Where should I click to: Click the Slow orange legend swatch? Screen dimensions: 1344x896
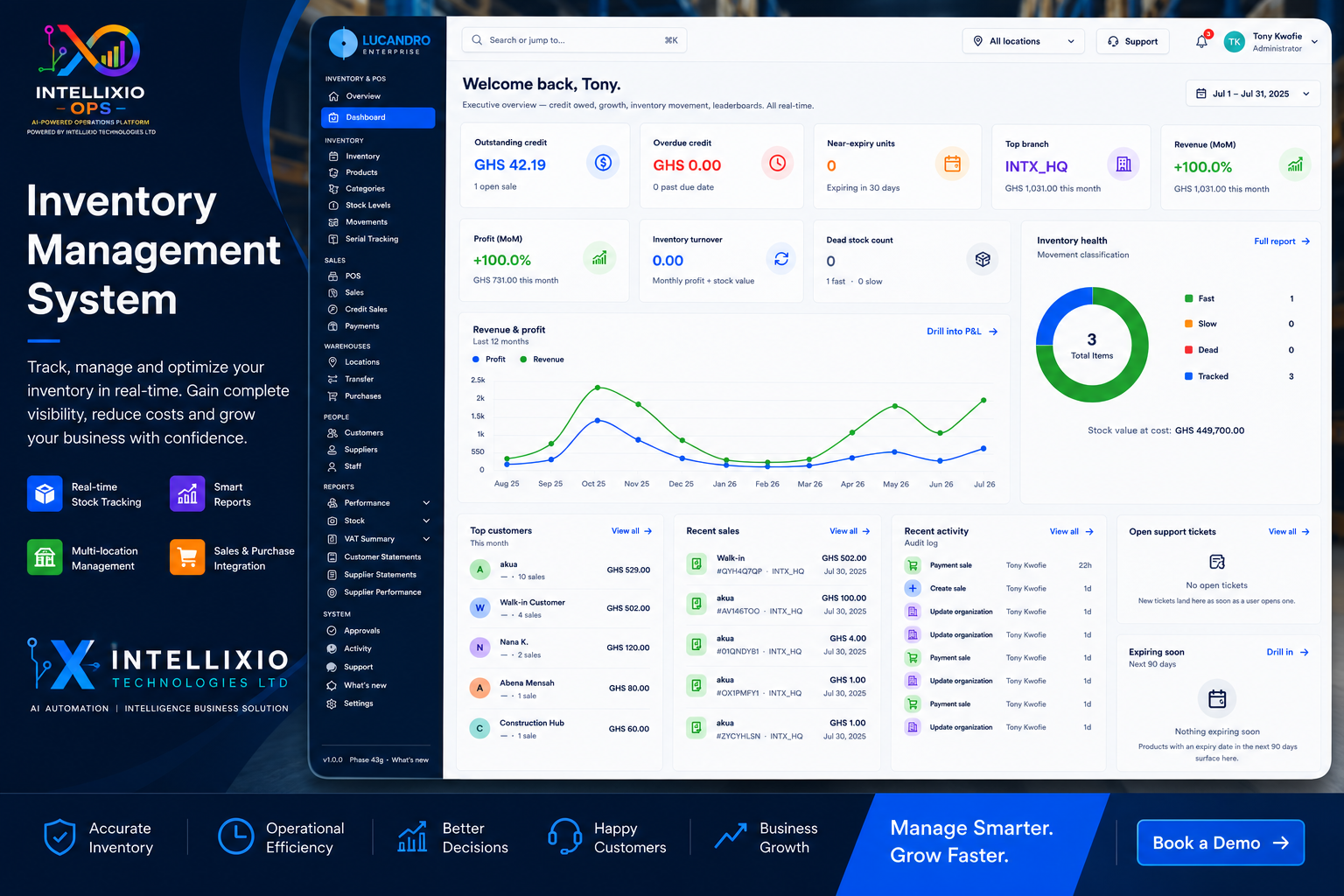point(1188,324)
